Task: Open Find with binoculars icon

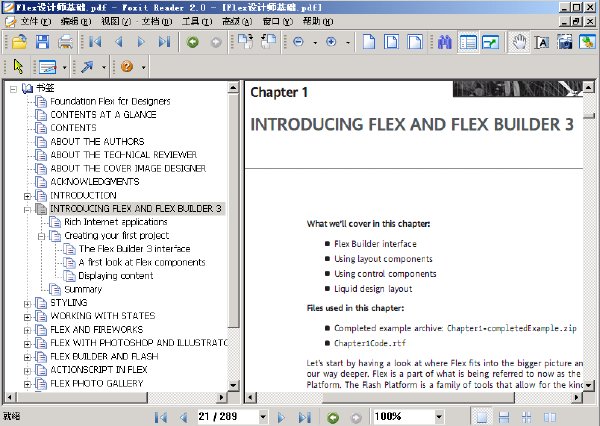Action: (445, 42)
